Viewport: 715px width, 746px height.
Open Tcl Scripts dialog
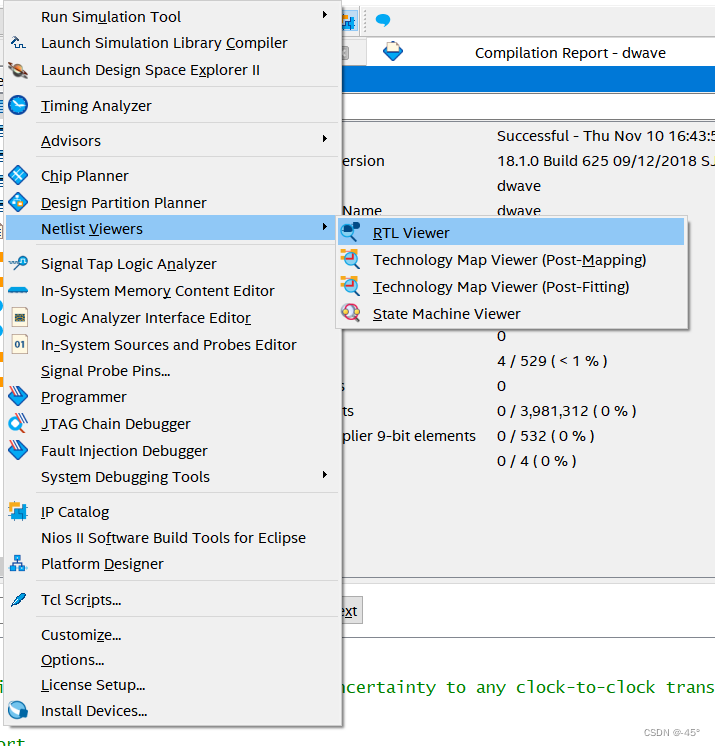coord(171,600)
